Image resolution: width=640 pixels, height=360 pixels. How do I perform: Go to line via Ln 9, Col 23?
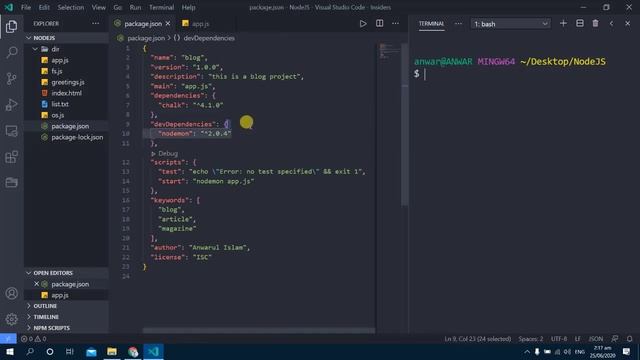[478, 339]
